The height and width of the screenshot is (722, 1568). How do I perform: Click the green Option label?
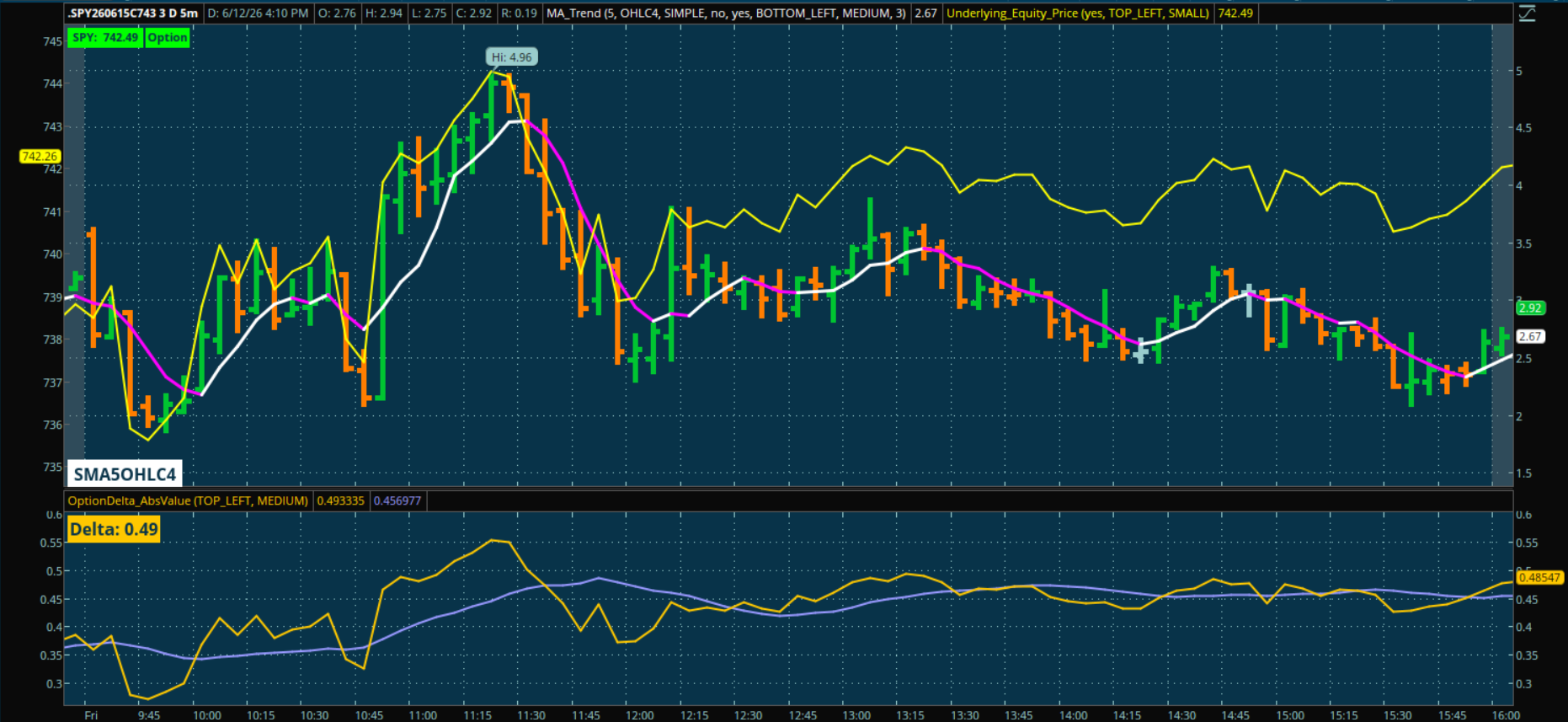pyautogui.click(x=168, y=38)
